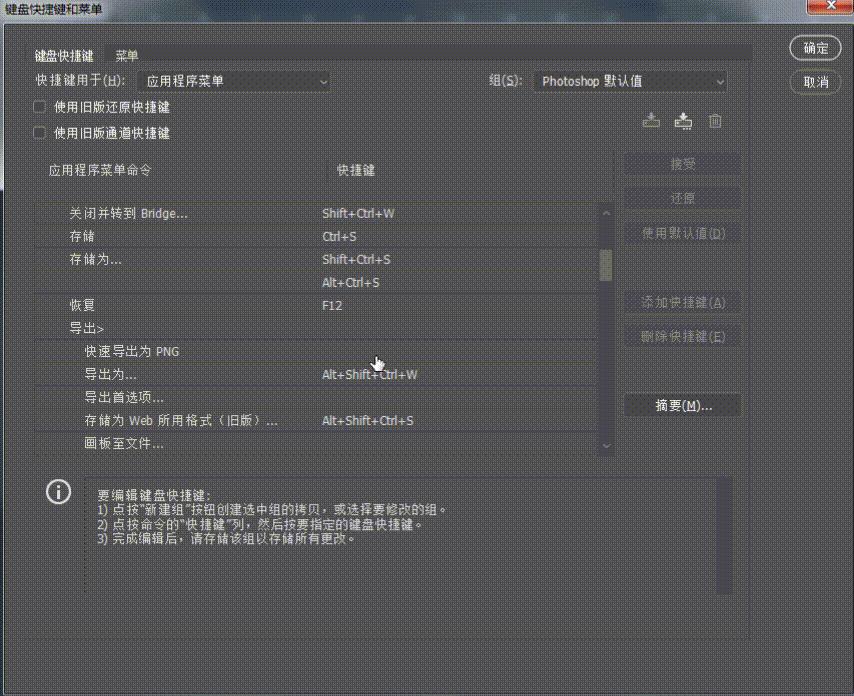Click the 取消 button

click(x=815, y=83)
